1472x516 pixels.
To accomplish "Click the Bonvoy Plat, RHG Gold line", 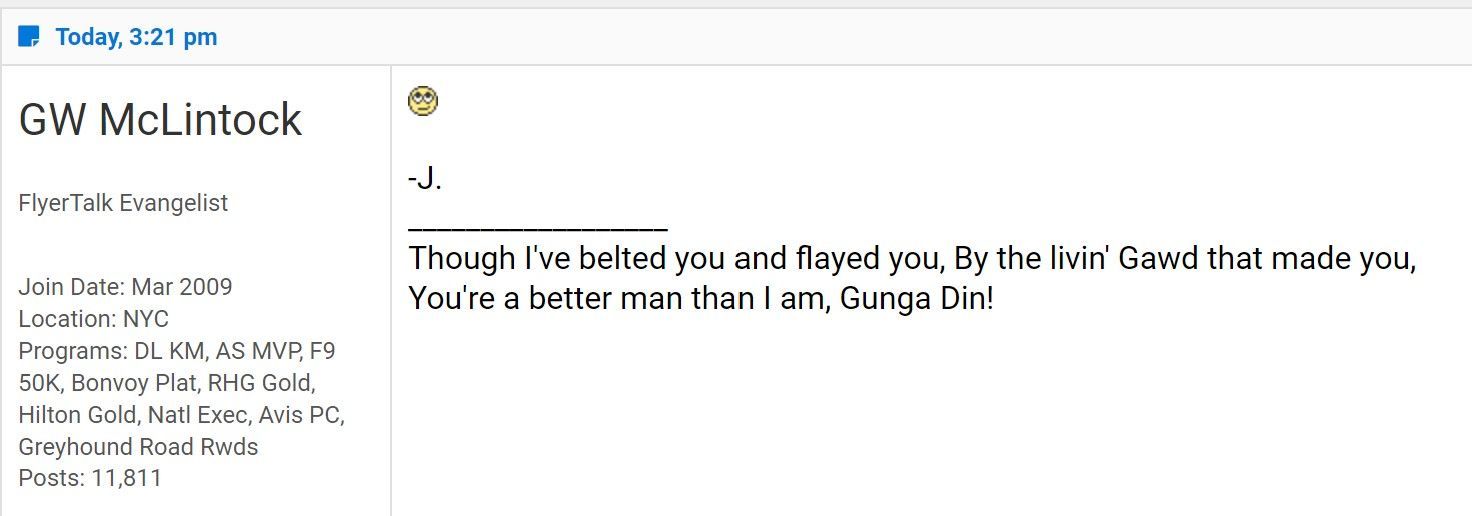I will 167,383.
